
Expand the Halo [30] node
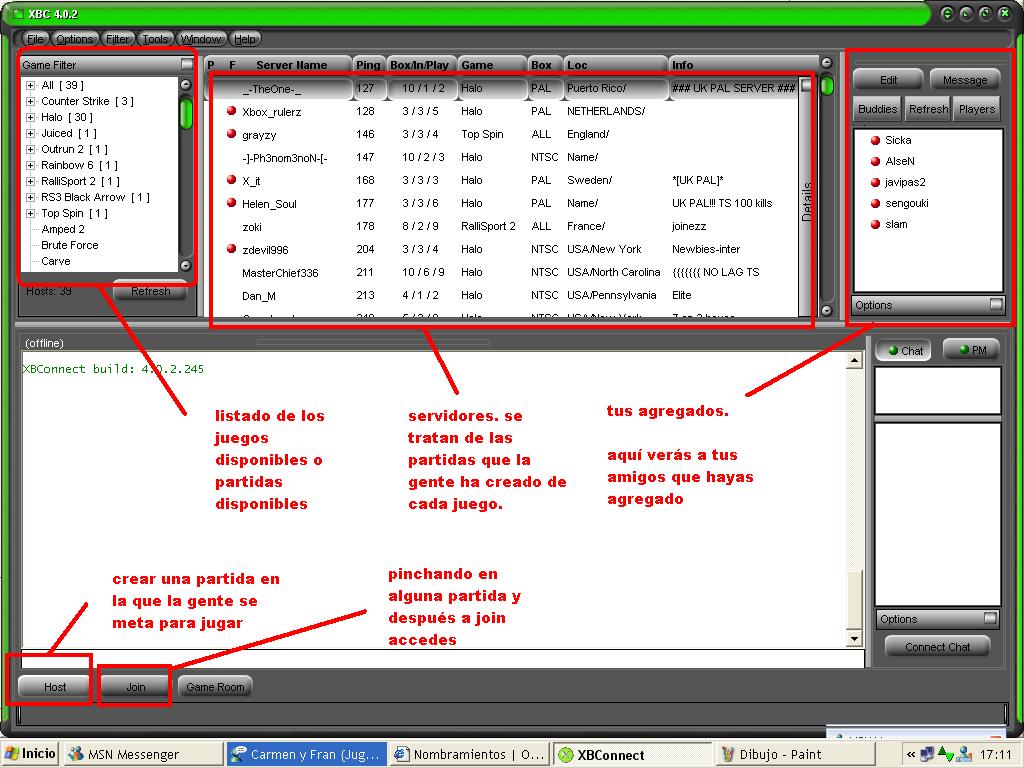[x=30, y=118]
